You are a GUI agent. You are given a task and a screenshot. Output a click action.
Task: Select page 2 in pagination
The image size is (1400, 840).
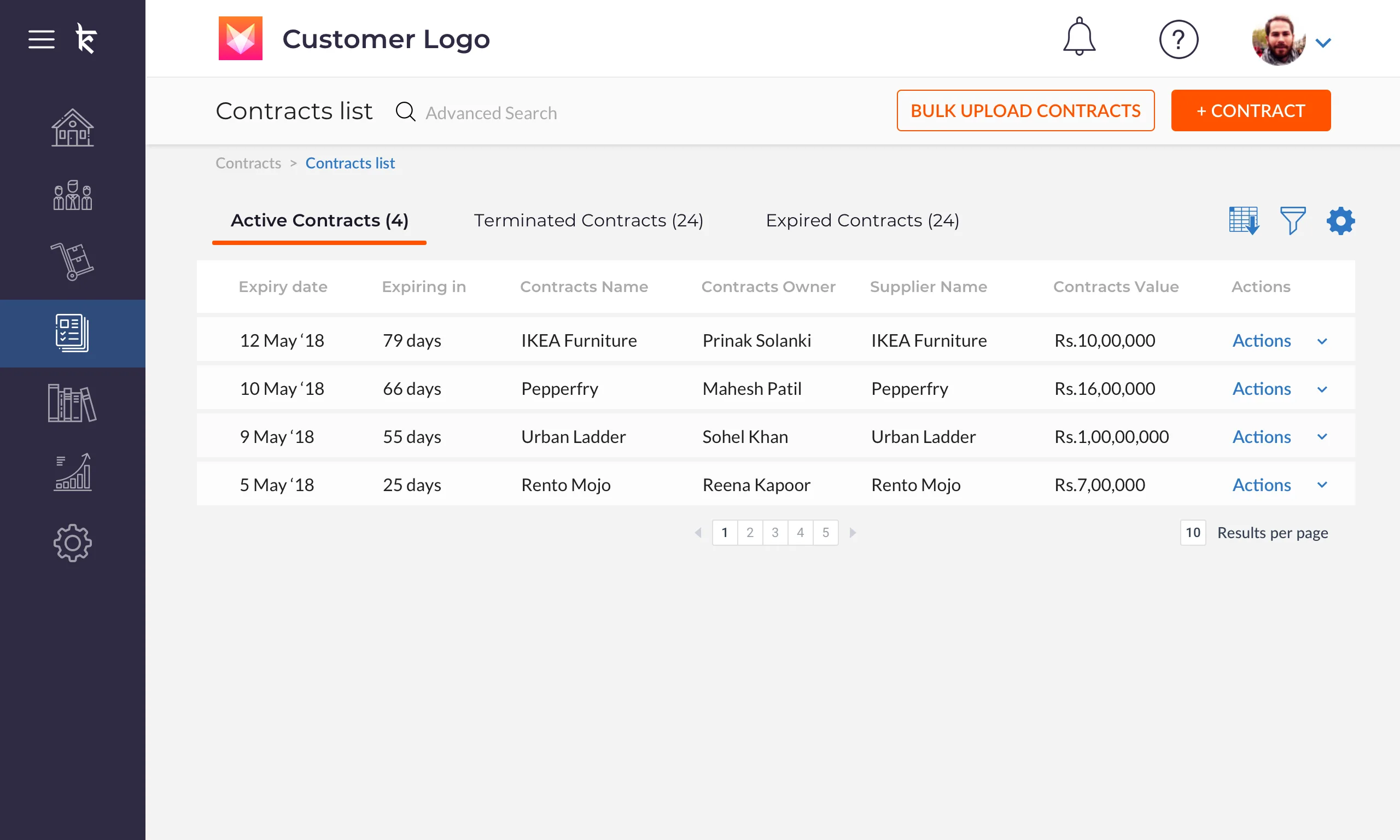point(750,533)
